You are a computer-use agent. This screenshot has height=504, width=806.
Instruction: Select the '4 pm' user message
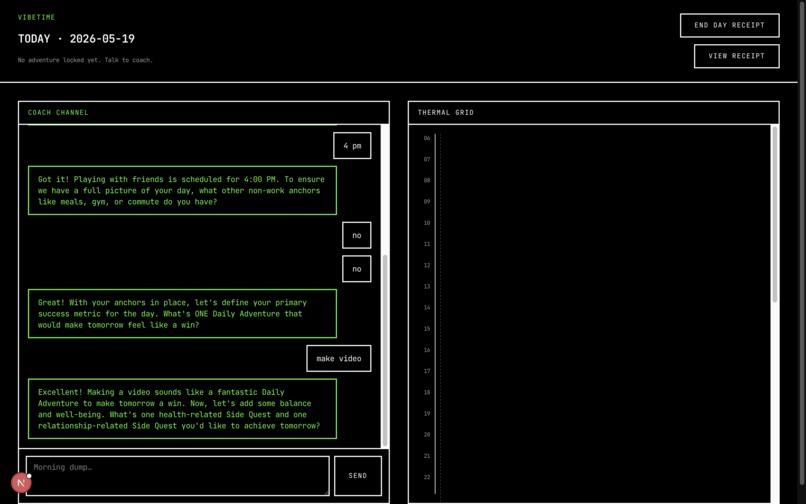352,146
